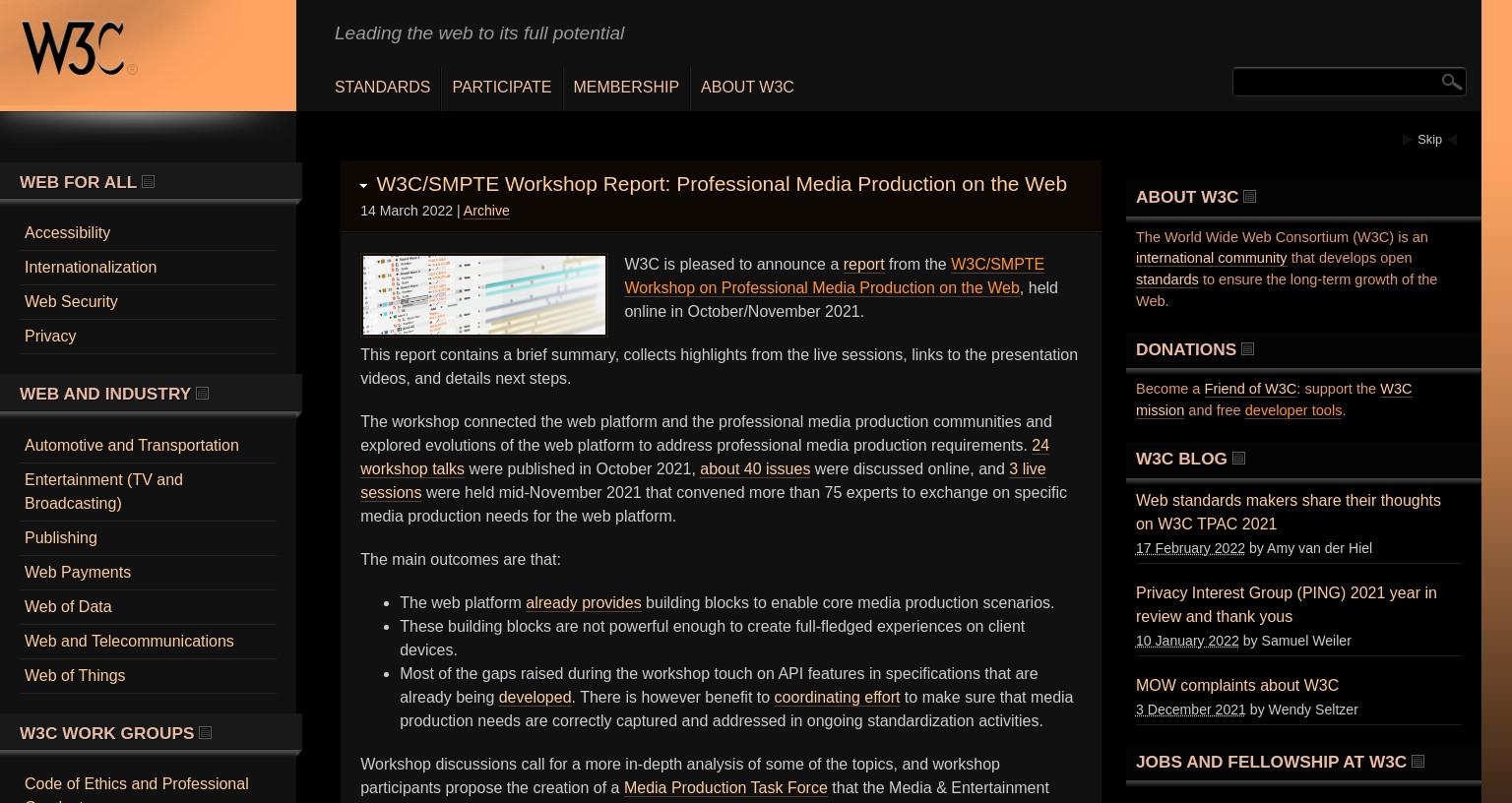Open the Archive link
The image size is (1512, 803).
(x=486, y=211)
